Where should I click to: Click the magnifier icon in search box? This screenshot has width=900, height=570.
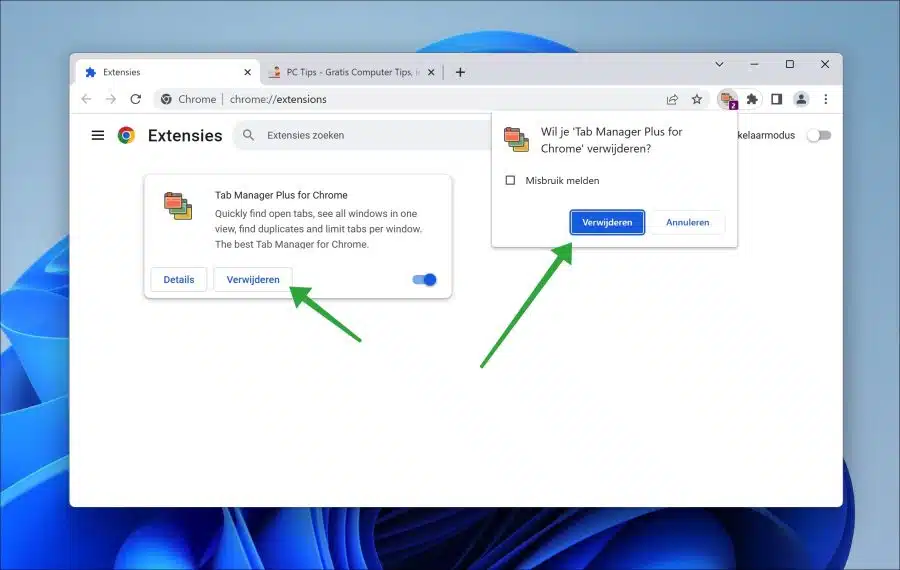[x=248, y=135]
